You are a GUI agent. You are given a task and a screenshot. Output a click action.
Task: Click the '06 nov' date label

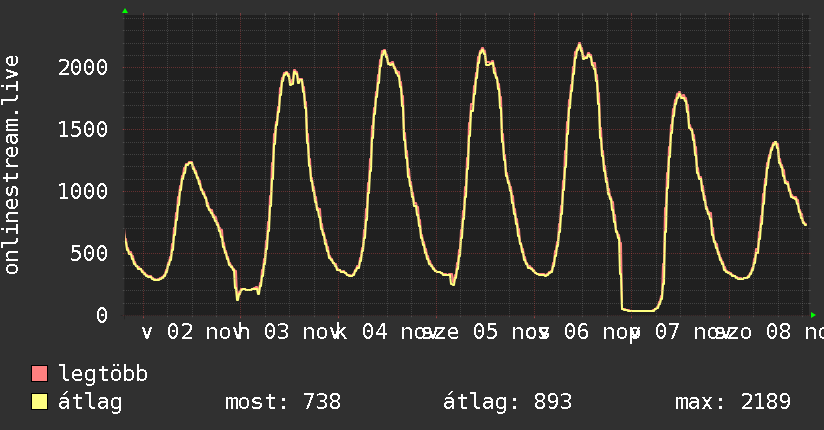coord(588,331)
